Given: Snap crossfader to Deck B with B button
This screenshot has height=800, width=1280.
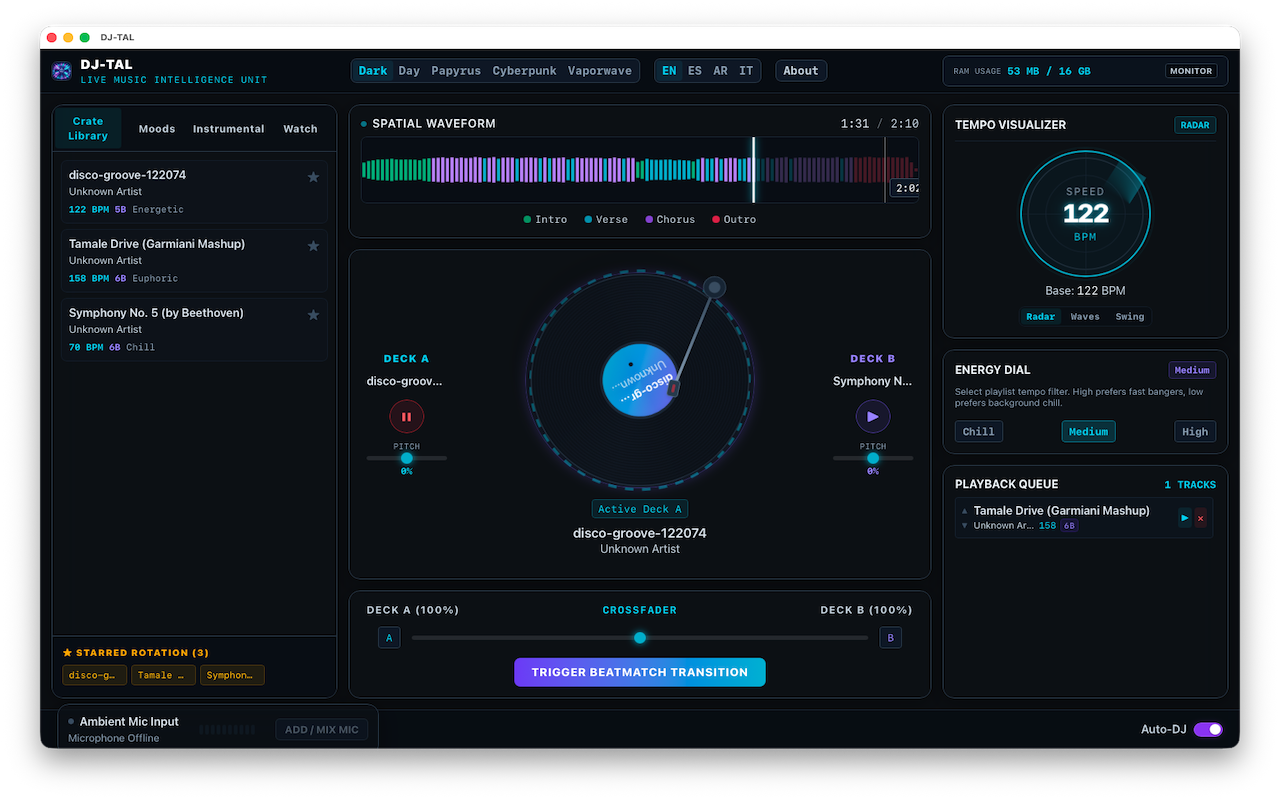Looking at the screenshot, I should click(x=890, y=637).
